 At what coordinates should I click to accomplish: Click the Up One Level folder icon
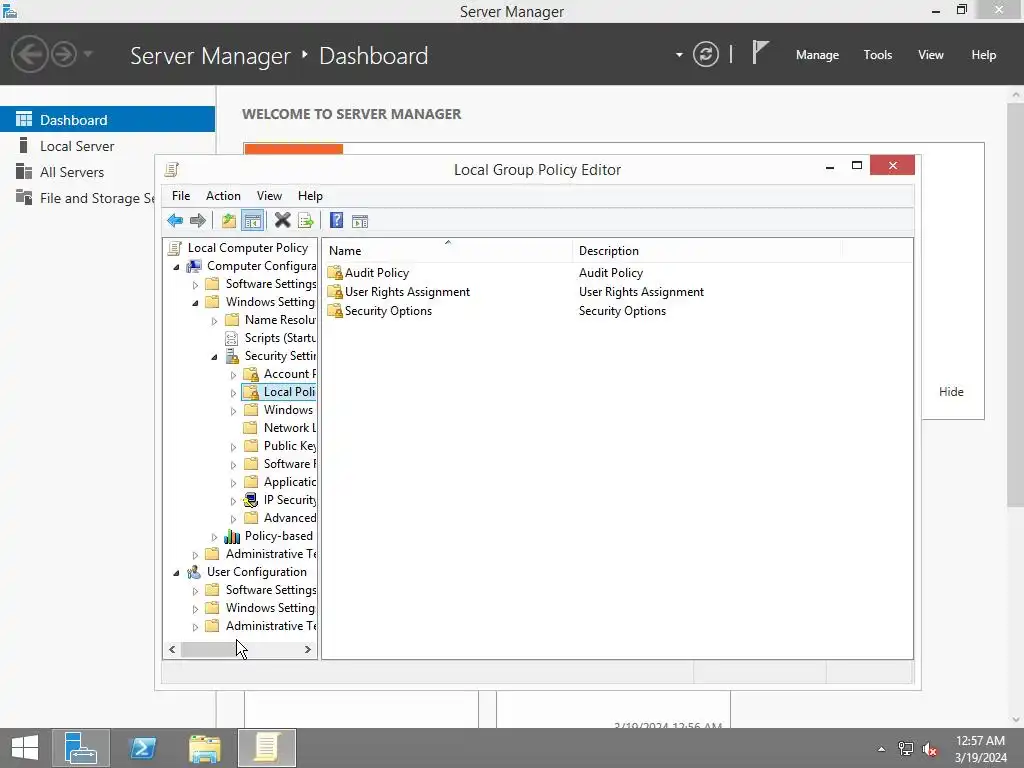[229, 221]
